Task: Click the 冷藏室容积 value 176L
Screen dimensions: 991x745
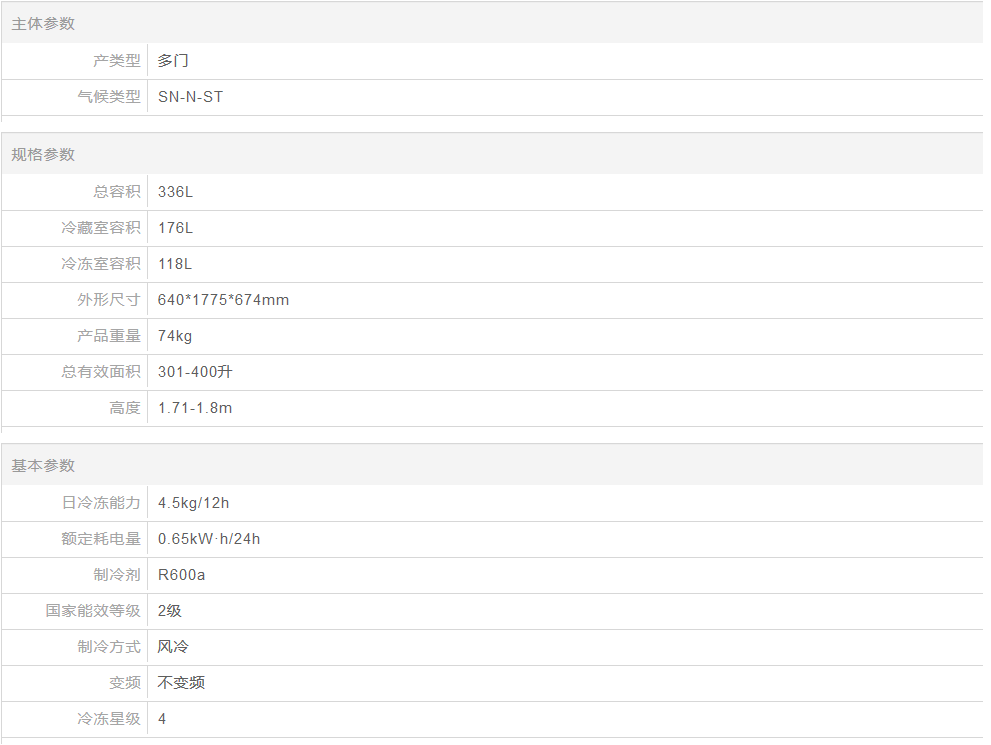Action: pos(175,227)
